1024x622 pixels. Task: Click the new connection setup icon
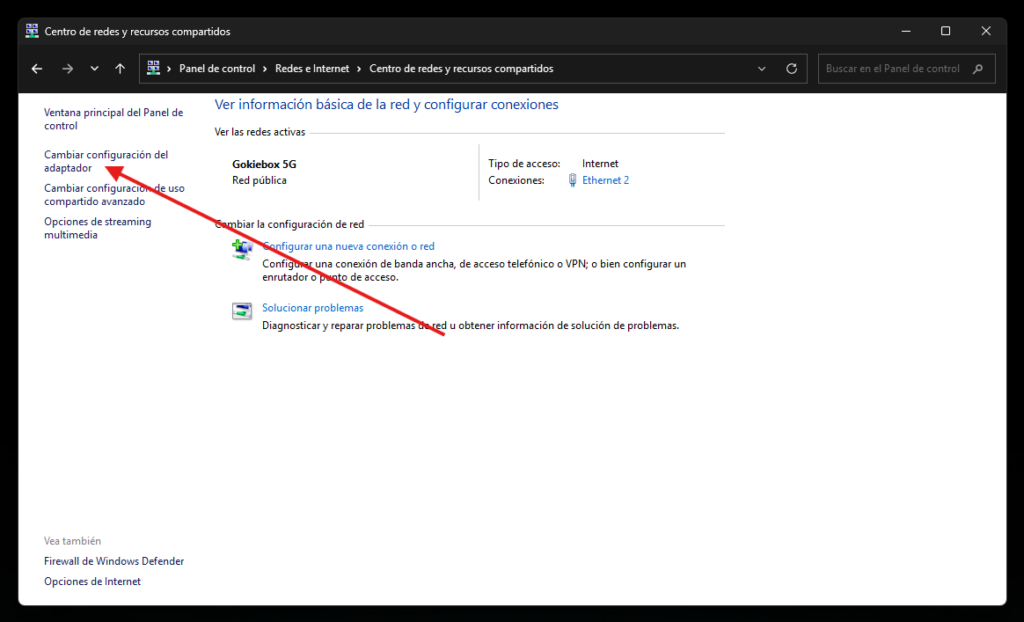point(242,250)
